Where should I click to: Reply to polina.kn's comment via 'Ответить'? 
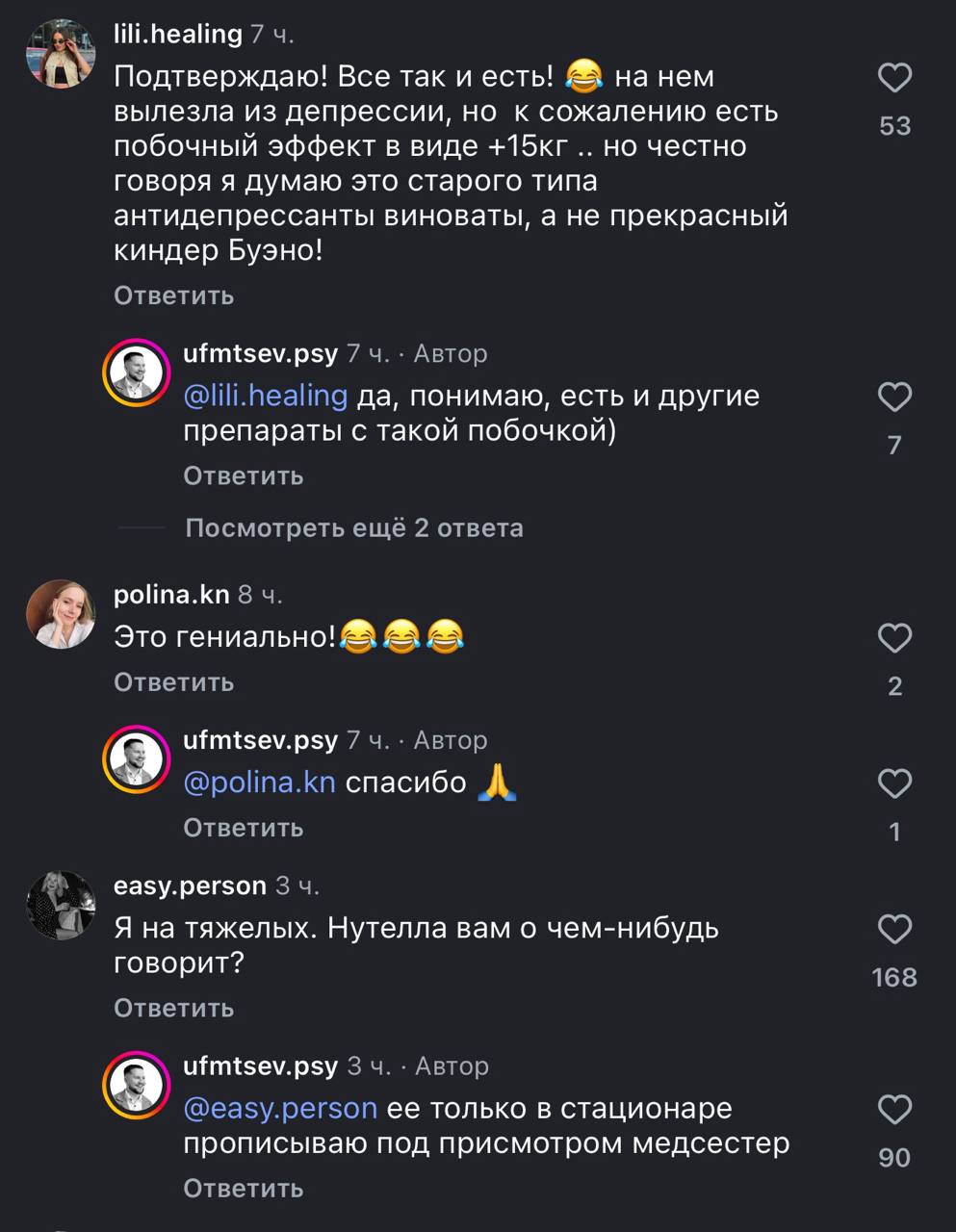click(x=174, y=682)
